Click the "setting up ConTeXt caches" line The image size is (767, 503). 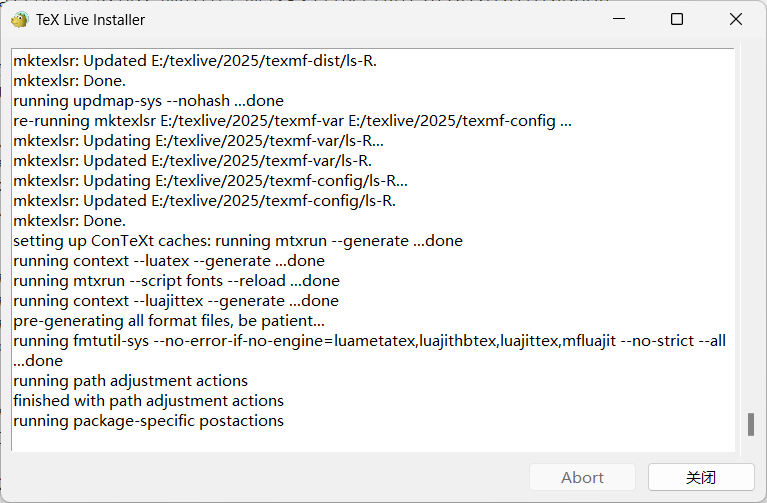[x=238, y=241]
